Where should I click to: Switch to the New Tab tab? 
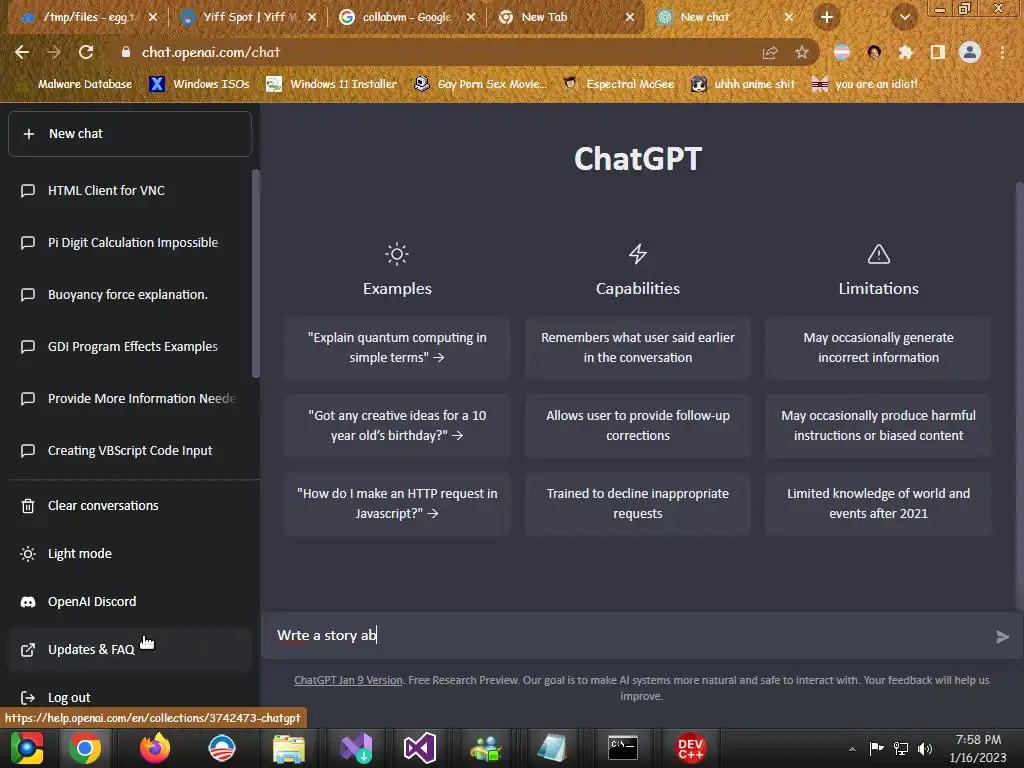tap(567, 17)
